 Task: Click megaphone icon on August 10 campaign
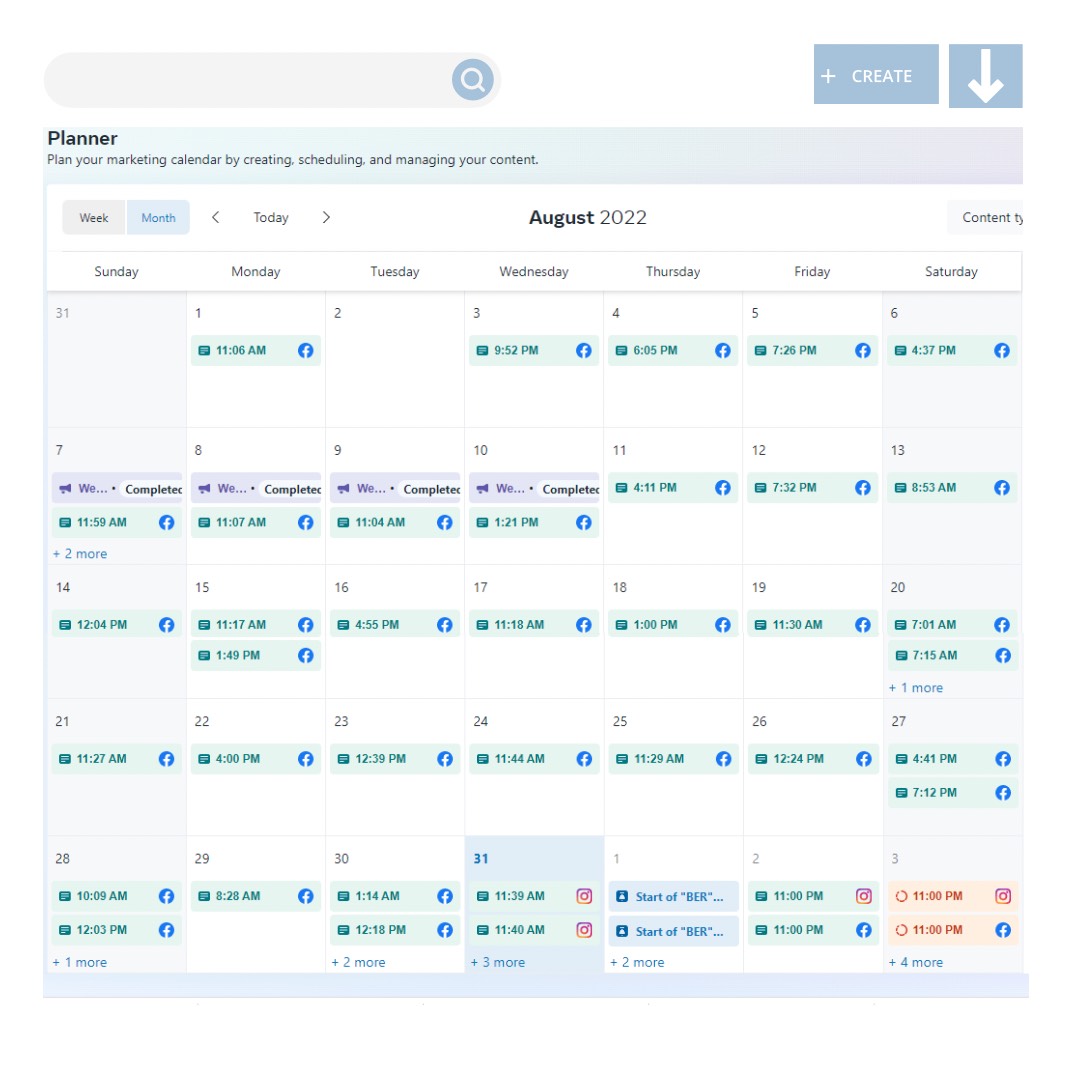[483, 488]
